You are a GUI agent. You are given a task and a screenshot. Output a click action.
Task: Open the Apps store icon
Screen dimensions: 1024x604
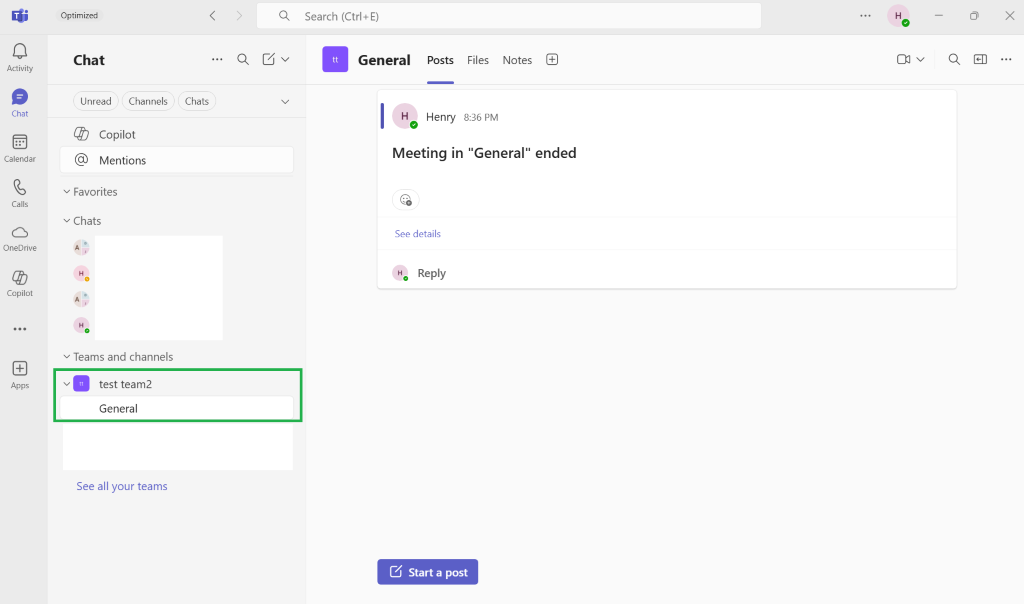click(x=20, y=375)
